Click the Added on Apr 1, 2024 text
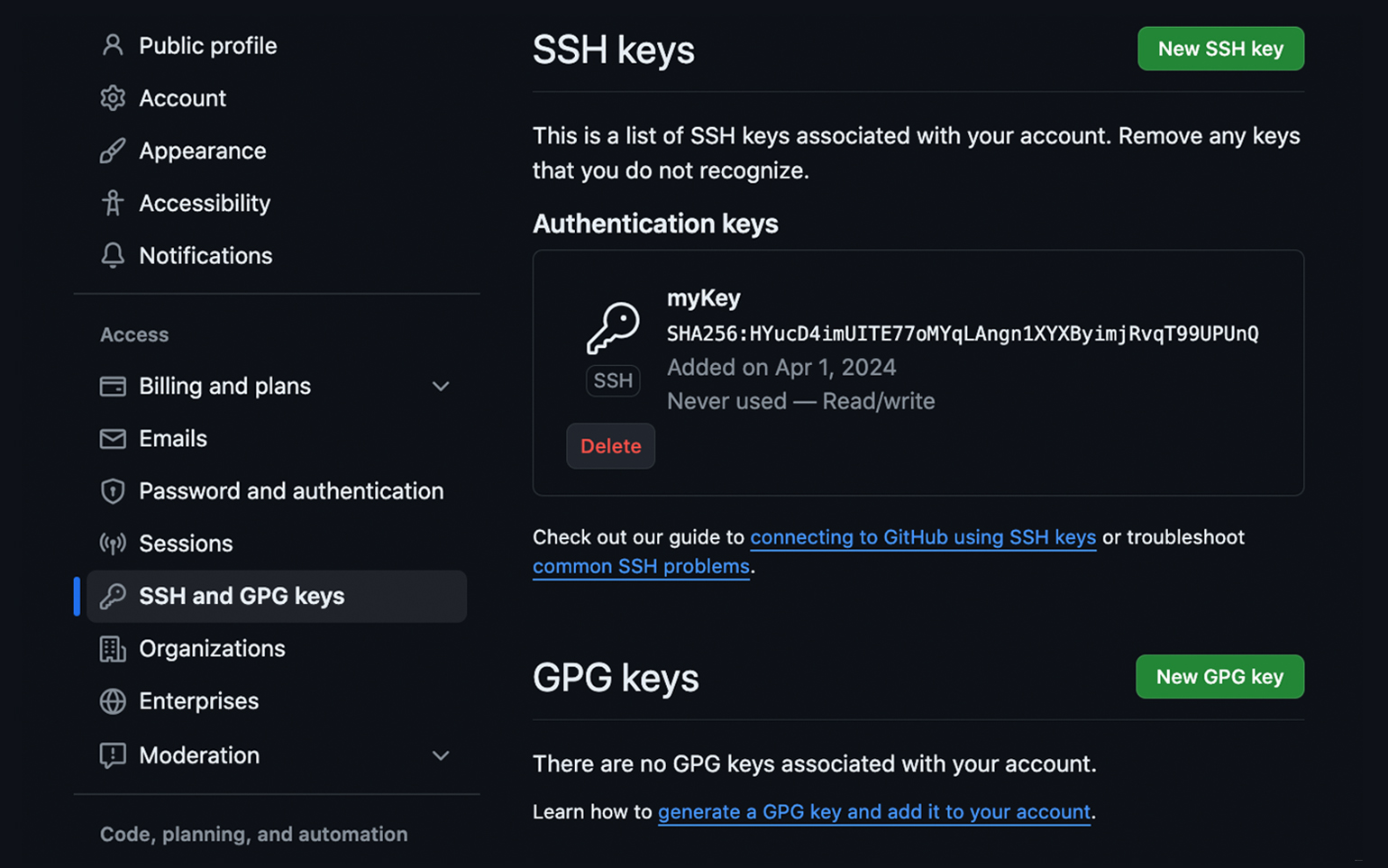This screenshot has width=1388, height=868. tap(781, 367)
